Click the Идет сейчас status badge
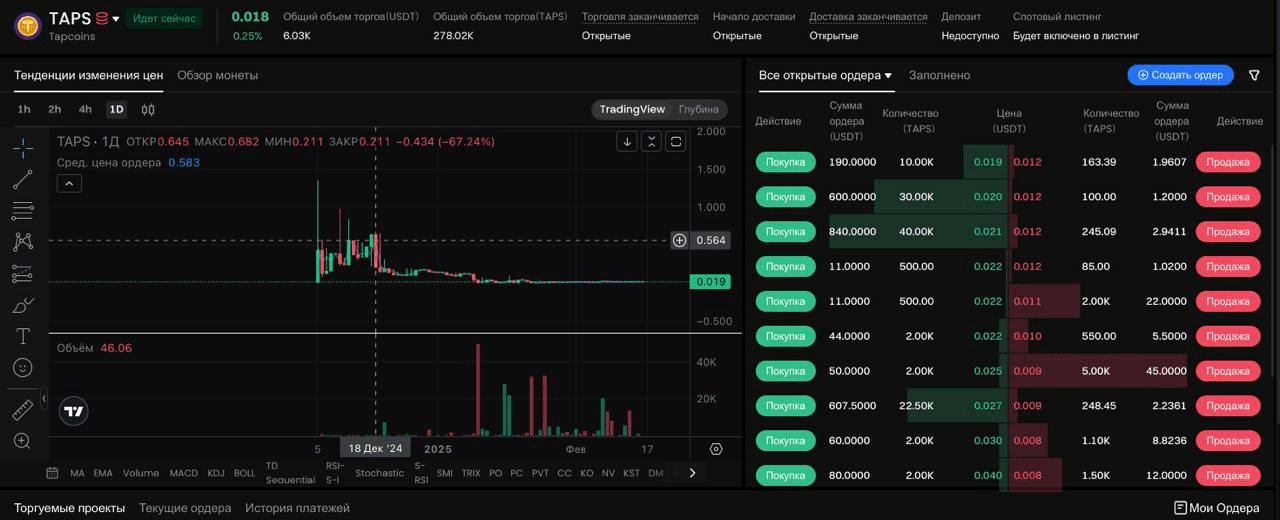Image resolution: width=1280 pixels, height=520 pixels. tap(164, 18)
